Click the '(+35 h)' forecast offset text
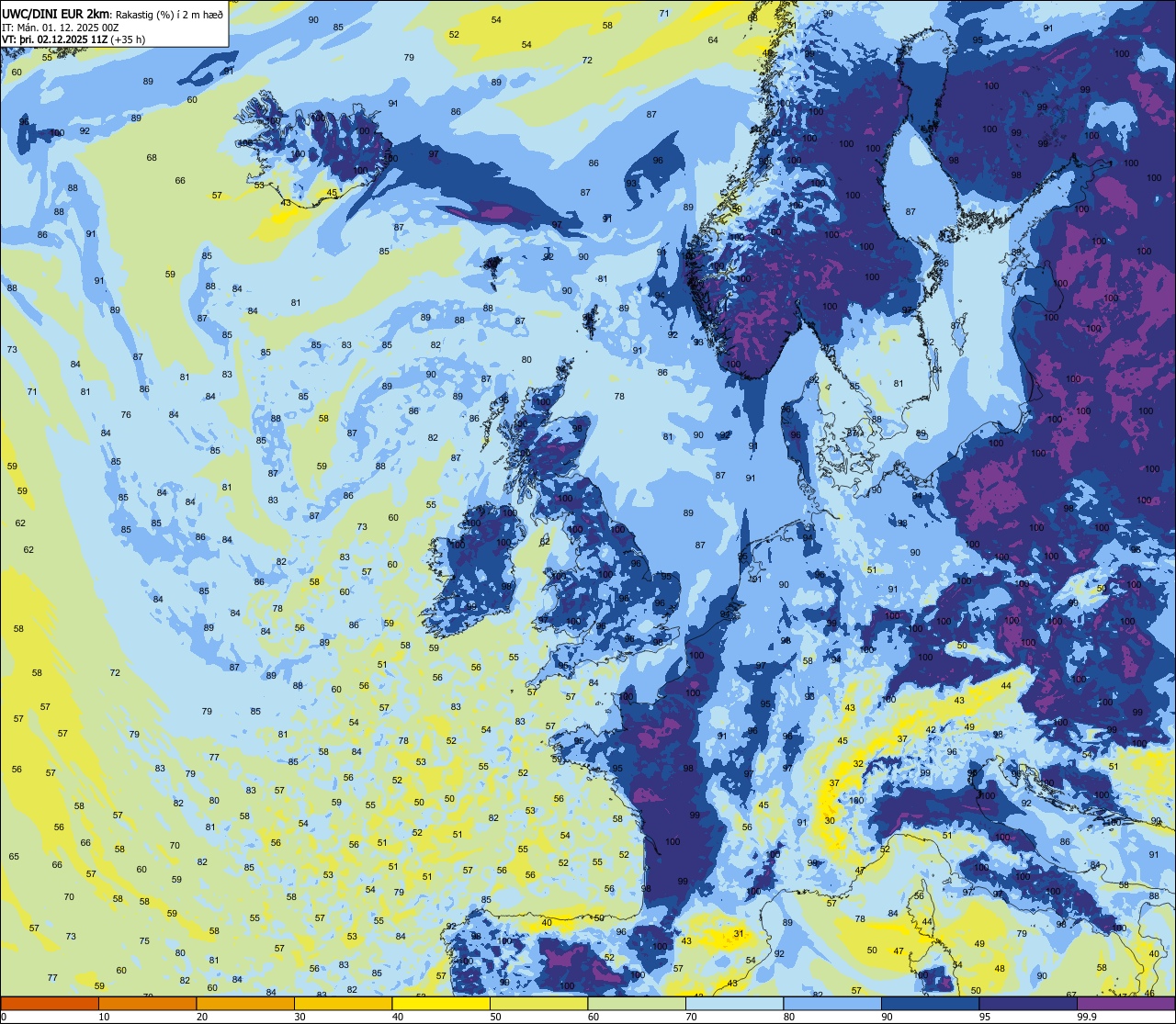Viewport: 1176px width, 1024px height. (128, 39)
